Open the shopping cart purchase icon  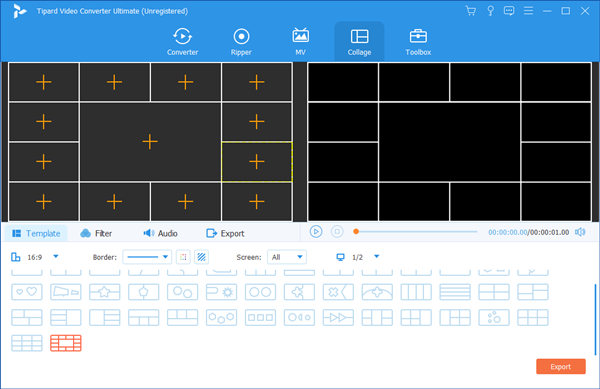click(471, 11)
